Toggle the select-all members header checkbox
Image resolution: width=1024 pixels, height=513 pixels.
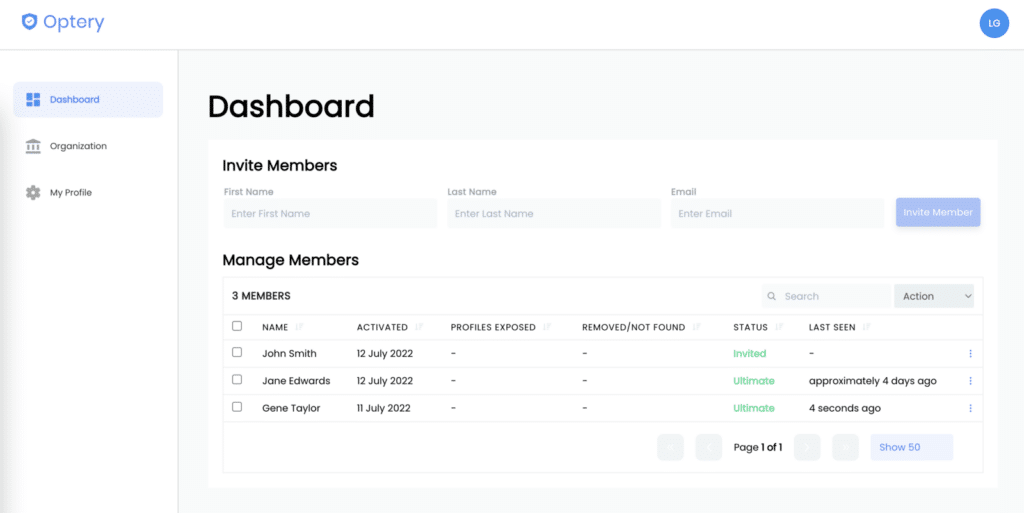pyautogui.click(x=237, y=326)
